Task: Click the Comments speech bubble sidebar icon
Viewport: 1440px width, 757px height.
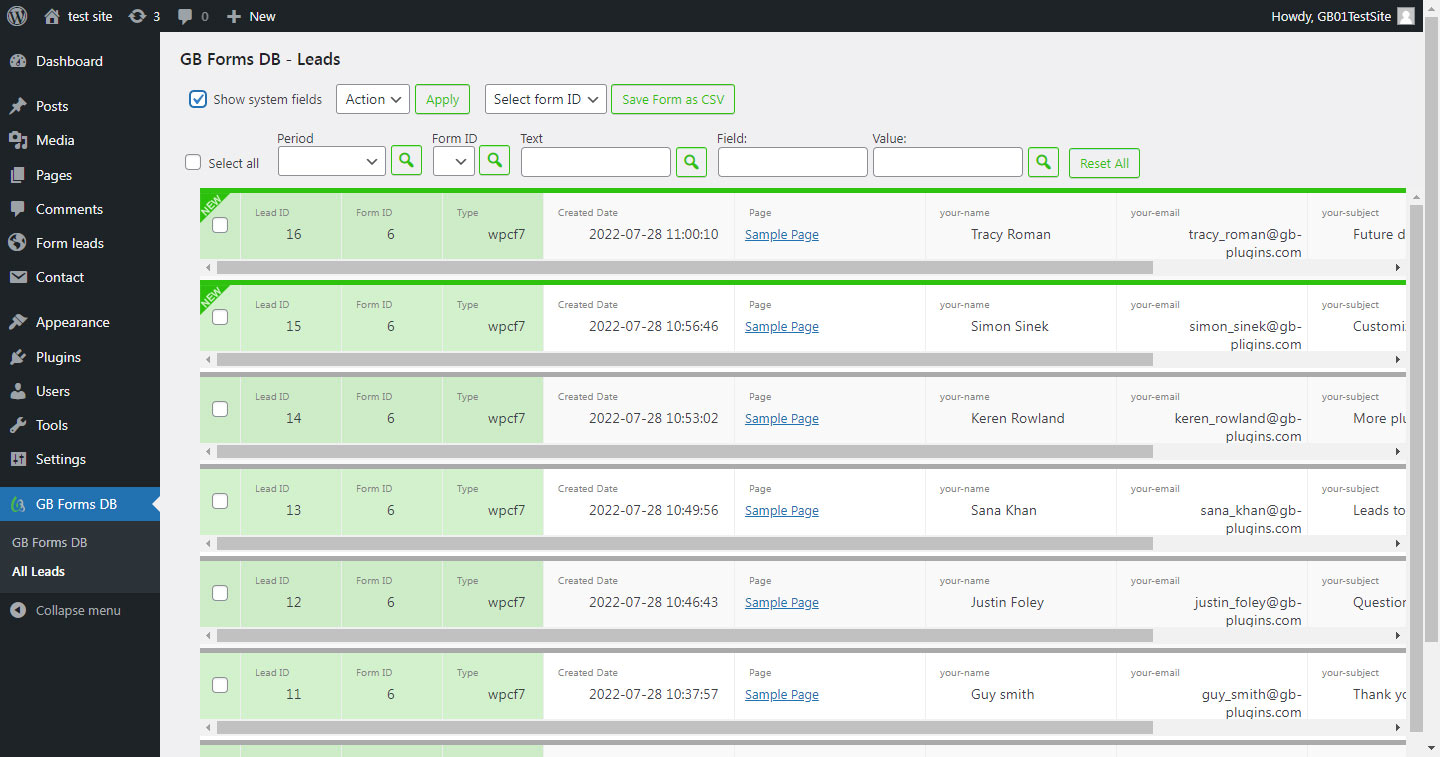Action: coord(17,209)
